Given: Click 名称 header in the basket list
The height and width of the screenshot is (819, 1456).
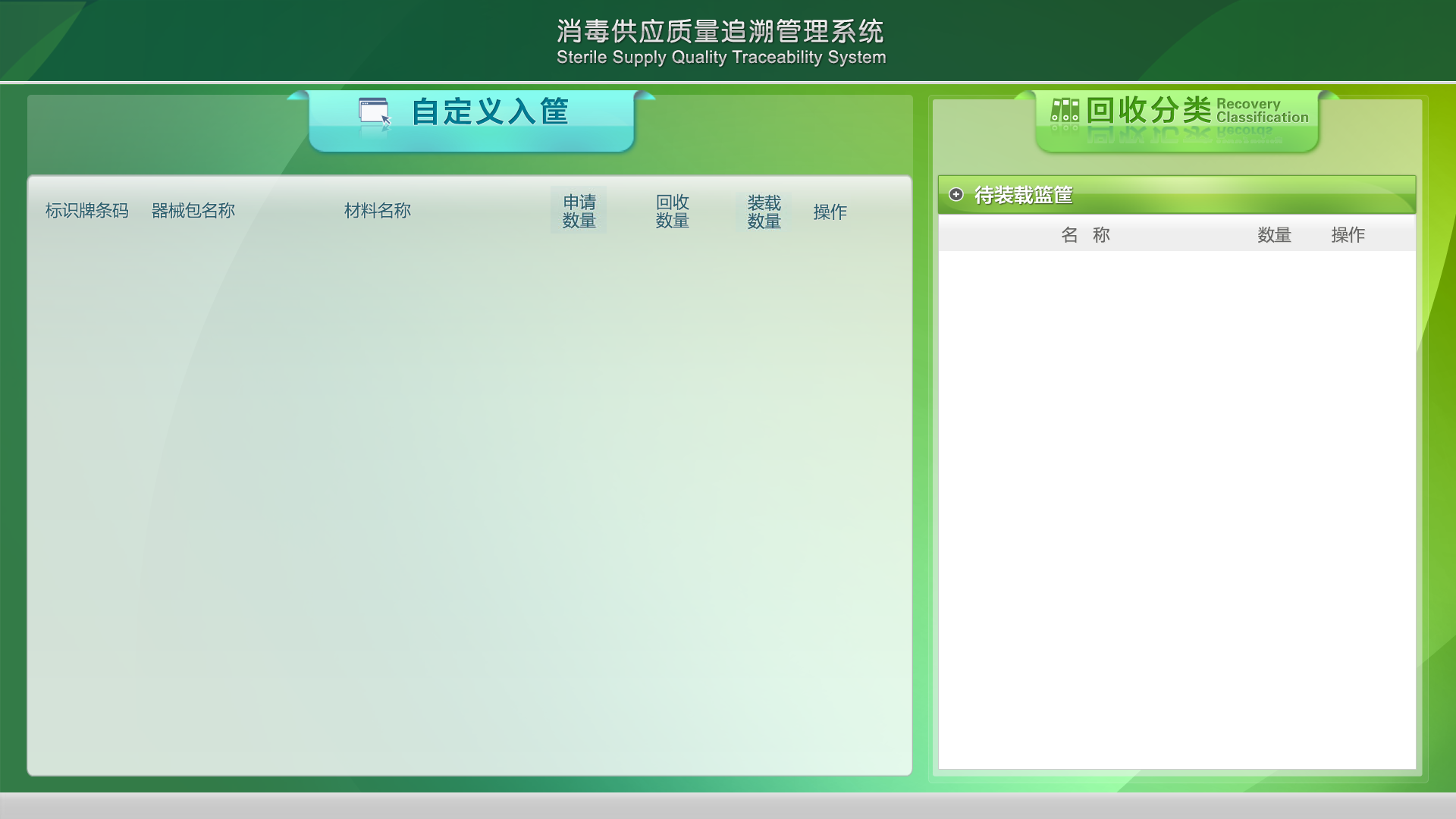Looking at the screenshot, I should coord(1085,235).
